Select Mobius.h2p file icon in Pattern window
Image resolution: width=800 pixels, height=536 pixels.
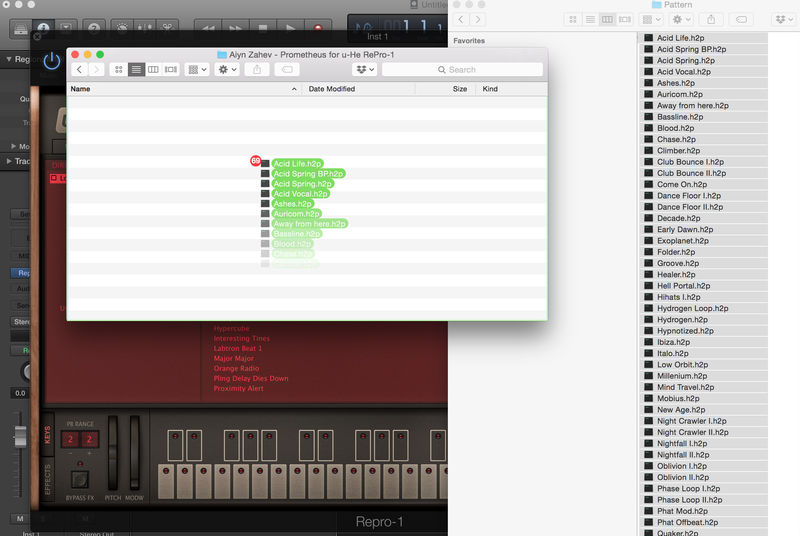[648, 398]
